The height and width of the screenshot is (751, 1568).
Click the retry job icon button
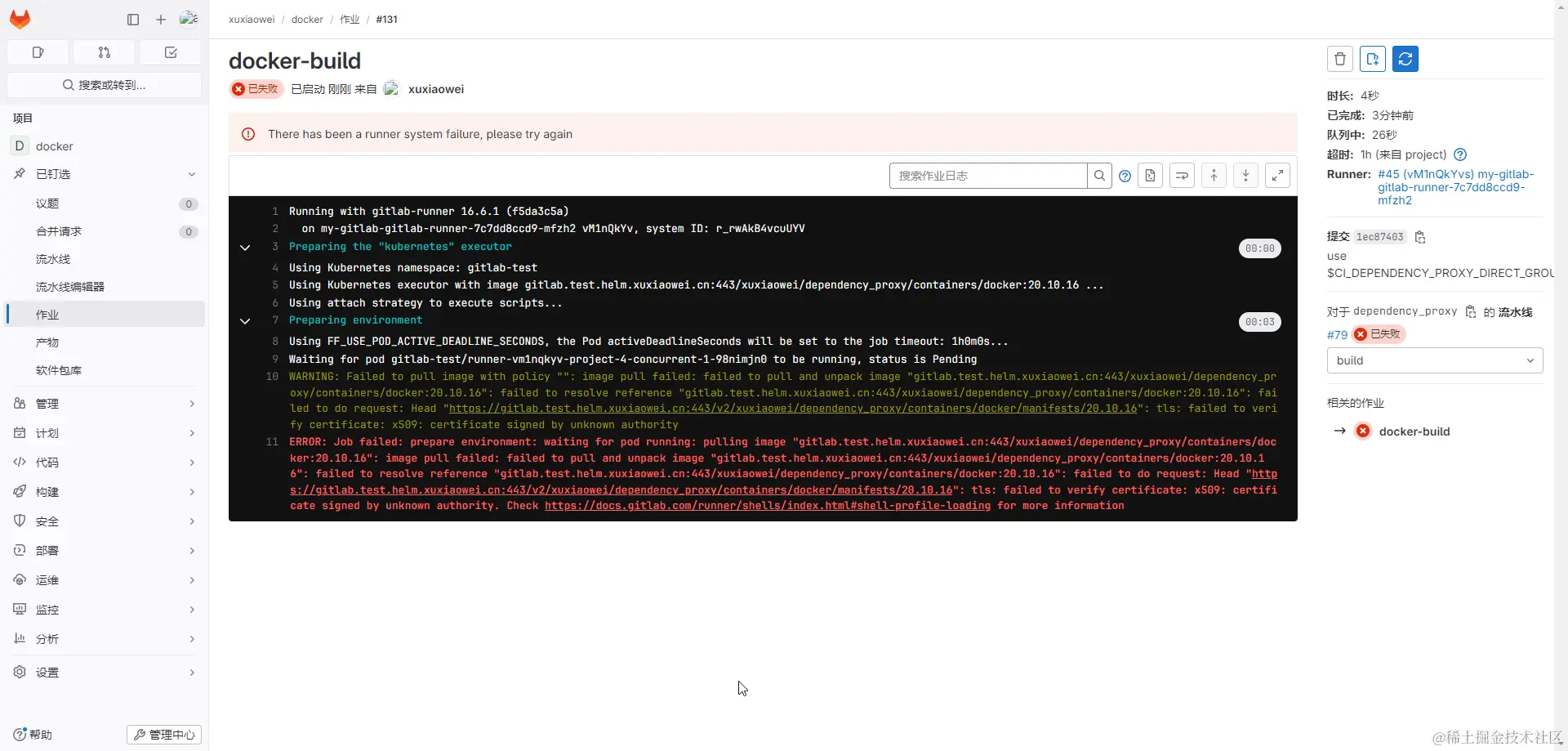[1405, 59]
